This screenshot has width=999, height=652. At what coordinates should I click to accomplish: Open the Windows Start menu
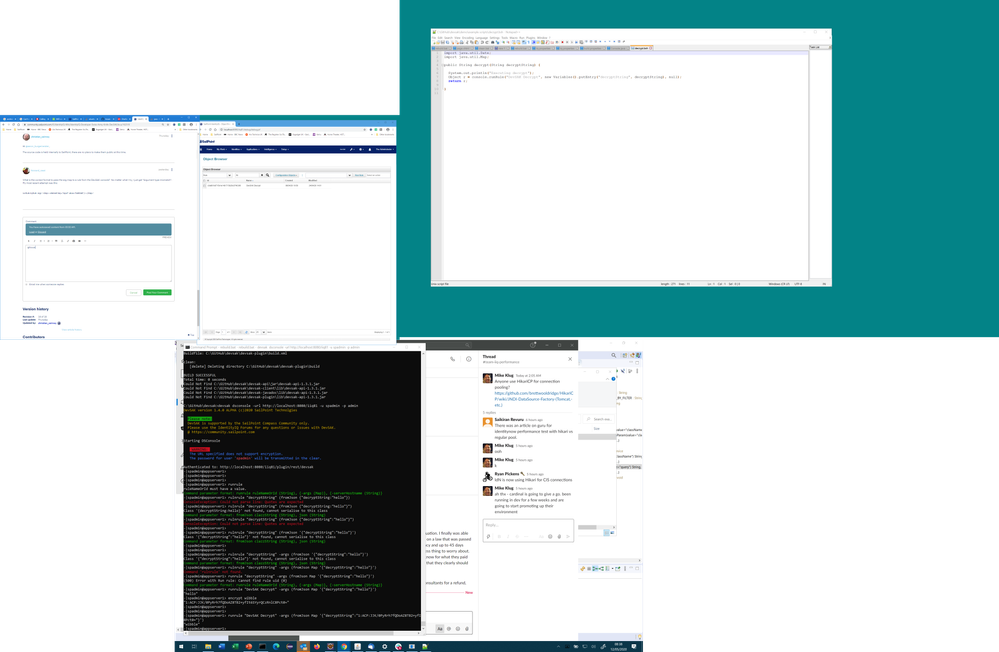click(183, 646)
